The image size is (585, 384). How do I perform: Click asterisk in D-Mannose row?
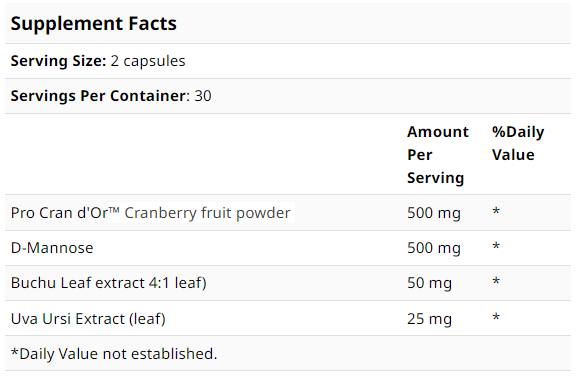(x=496, y=246)
